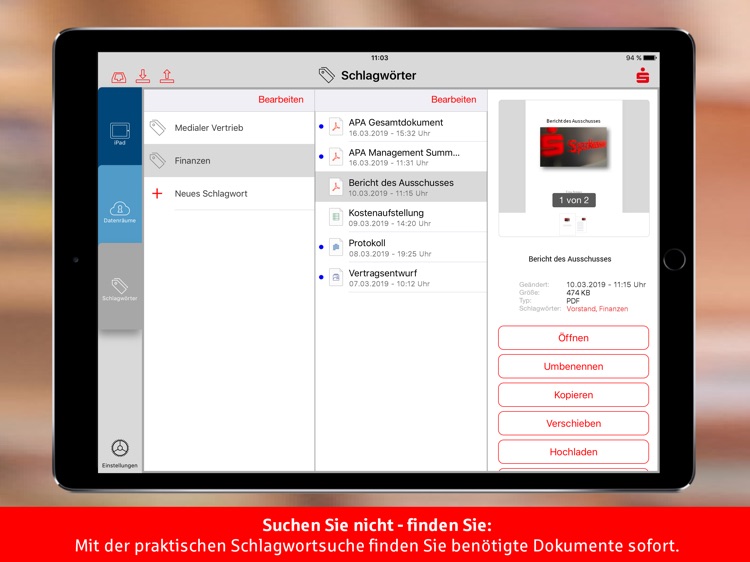Click the red plus icon
Image resolution: width=750 pixels, height=562 pixels.
coord(157,194)
